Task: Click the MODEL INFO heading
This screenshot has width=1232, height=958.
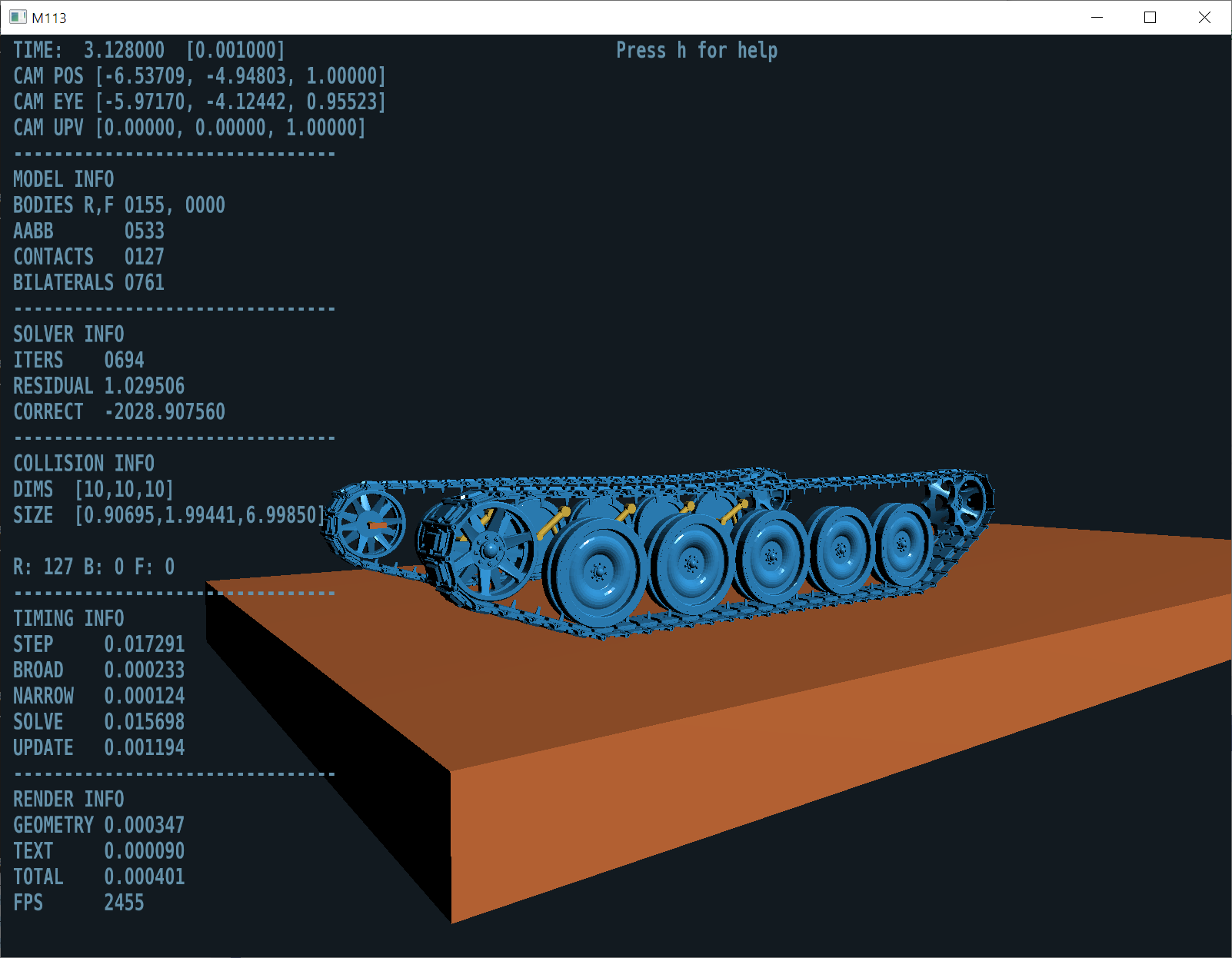Action: (x=64, y=180)
